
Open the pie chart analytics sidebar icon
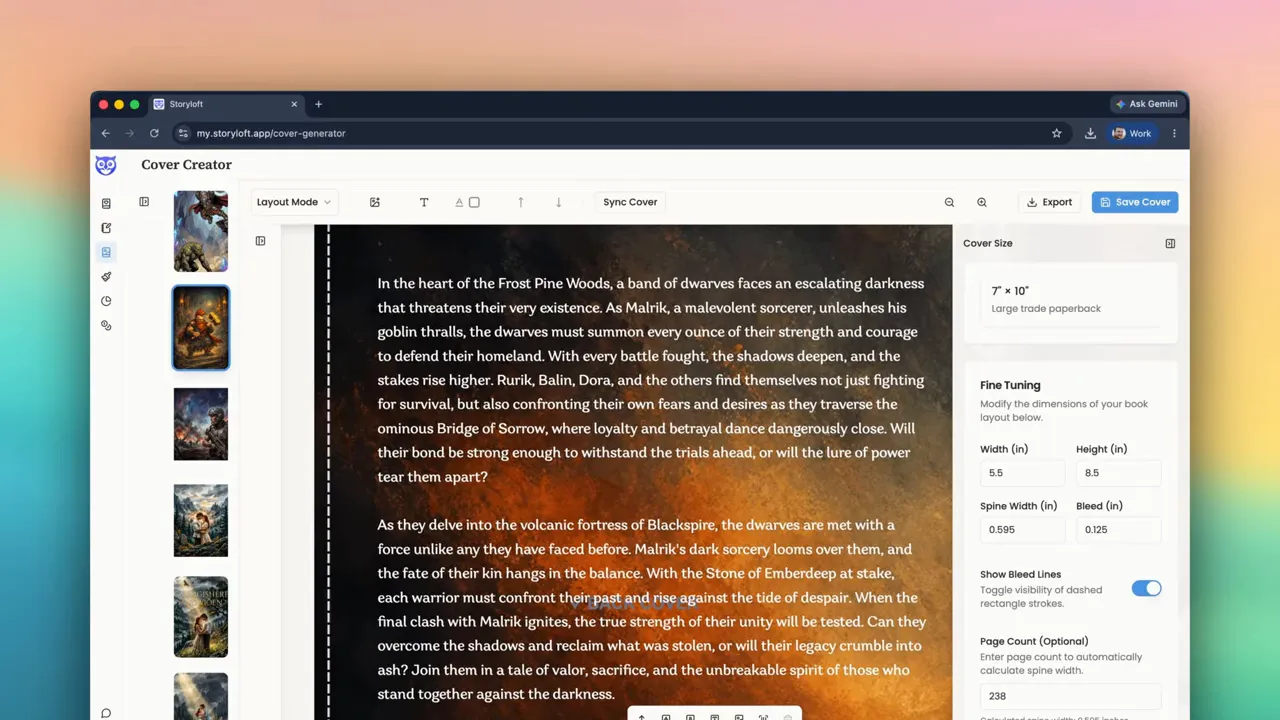click(106, 301)
